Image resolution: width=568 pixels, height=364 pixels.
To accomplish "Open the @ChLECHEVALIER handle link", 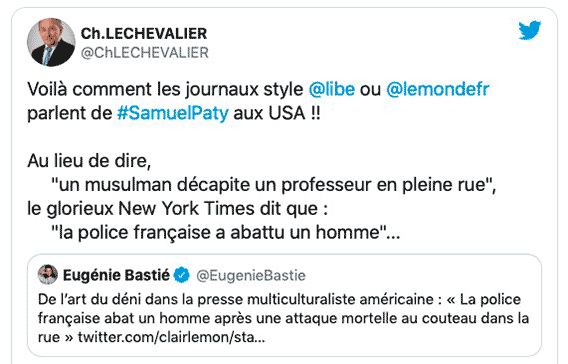I will coord(145,53).
